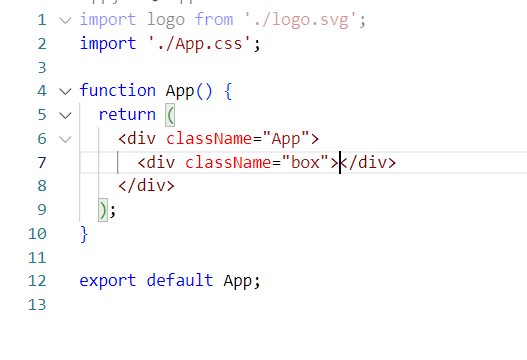Click the closing curly brace on line 10
Viewport: 527px width, 360px height.
(84, 234)
